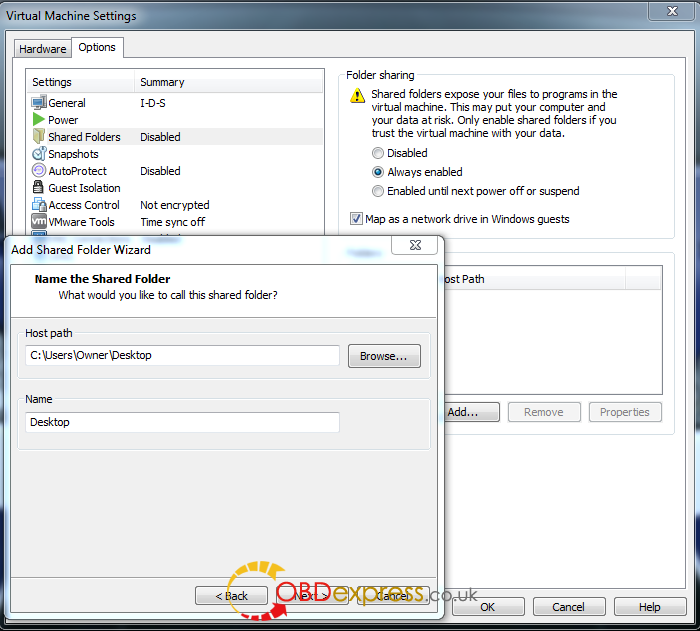Click the Access Control icon
The width and height of the screenshot is (700, 631).
pyautogui.click(x=39, y=205)
